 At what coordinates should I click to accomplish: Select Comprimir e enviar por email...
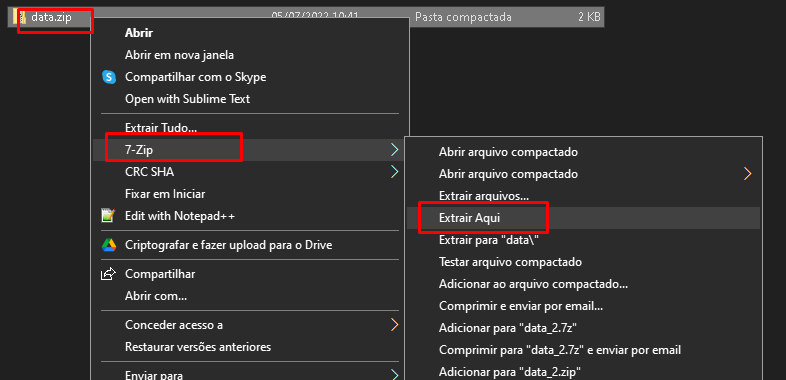click(521, 306)
